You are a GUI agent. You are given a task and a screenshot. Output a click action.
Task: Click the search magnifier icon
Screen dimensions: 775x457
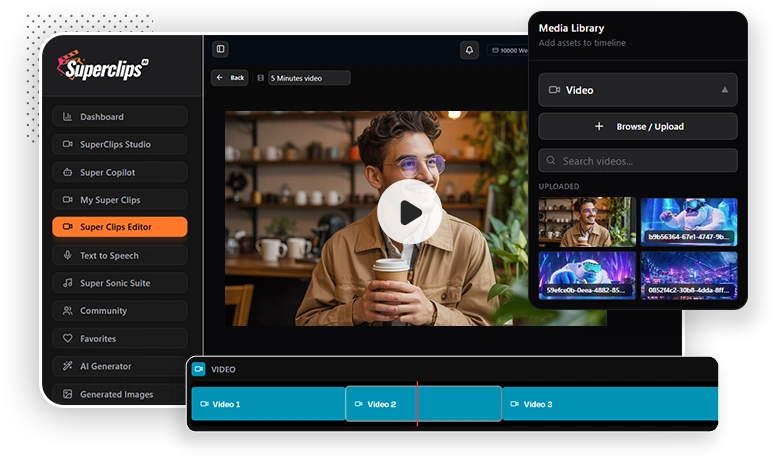click(551, 161)
